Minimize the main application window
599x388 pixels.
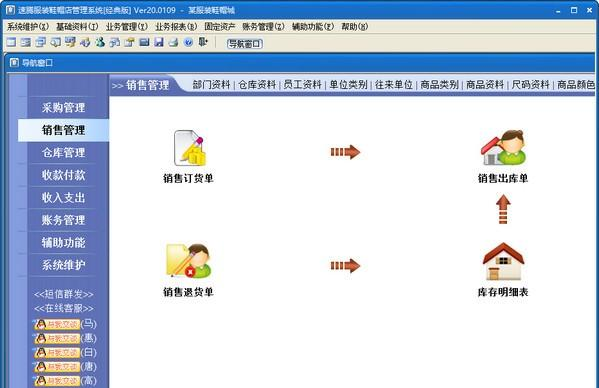pos(558,11)
